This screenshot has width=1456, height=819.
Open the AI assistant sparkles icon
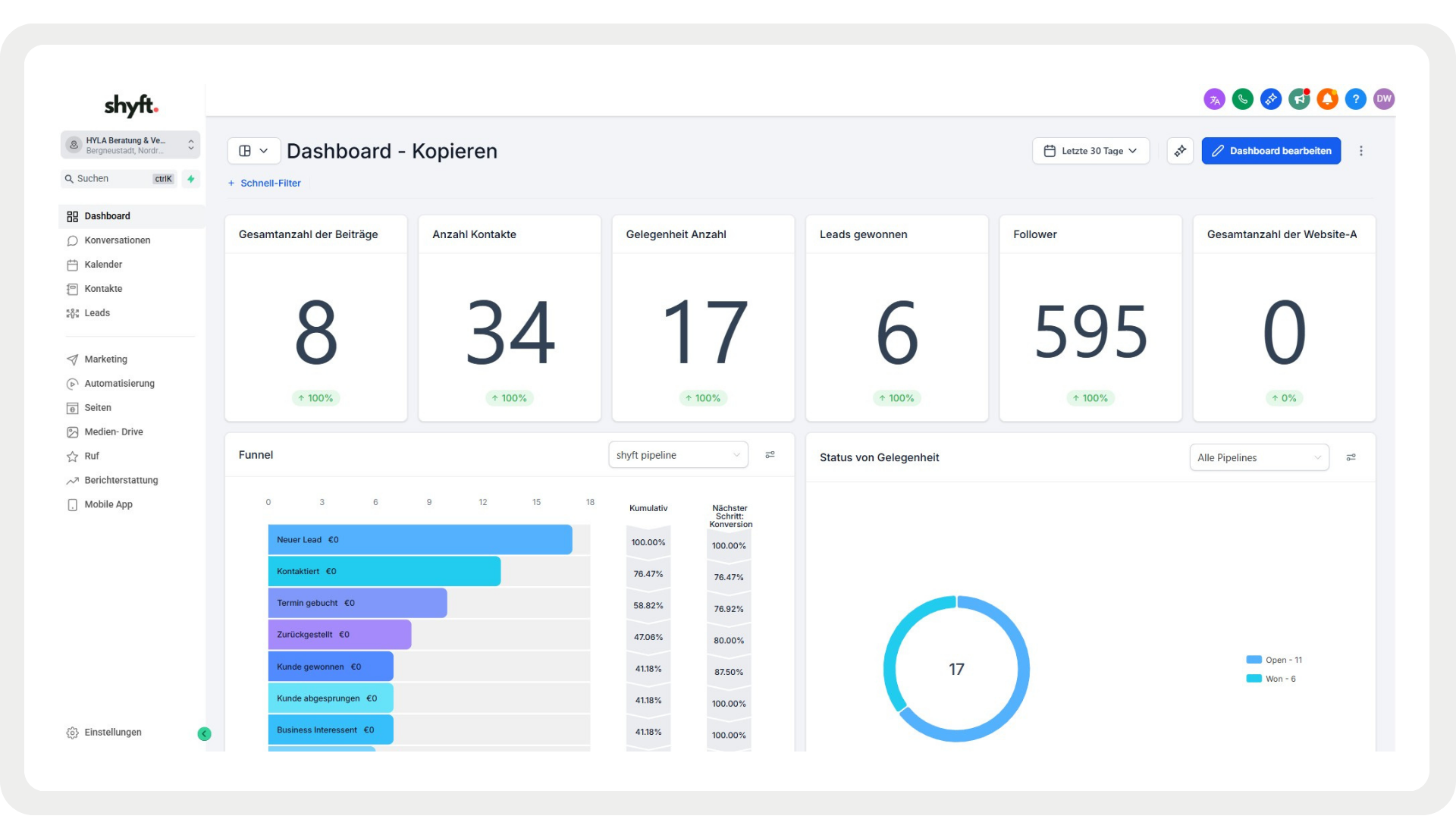pyautogui.click(x=1271, y=99)
